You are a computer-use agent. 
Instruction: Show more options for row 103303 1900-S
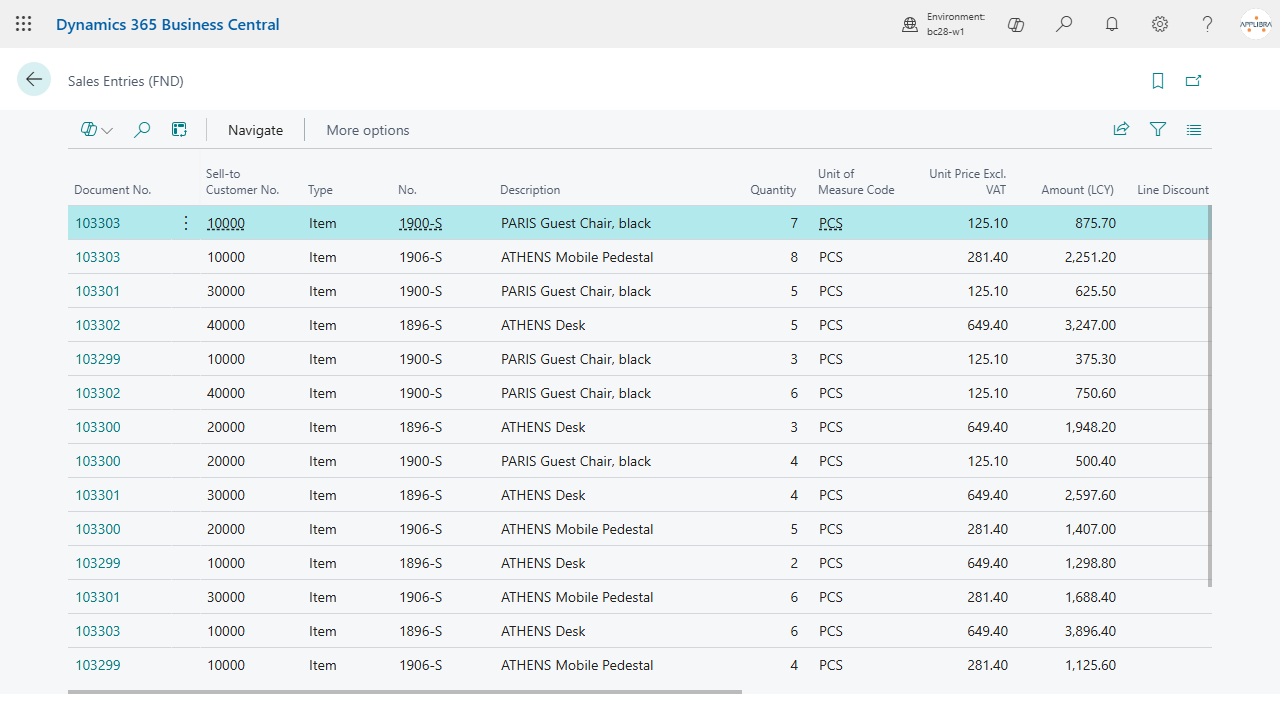(185, 223)
